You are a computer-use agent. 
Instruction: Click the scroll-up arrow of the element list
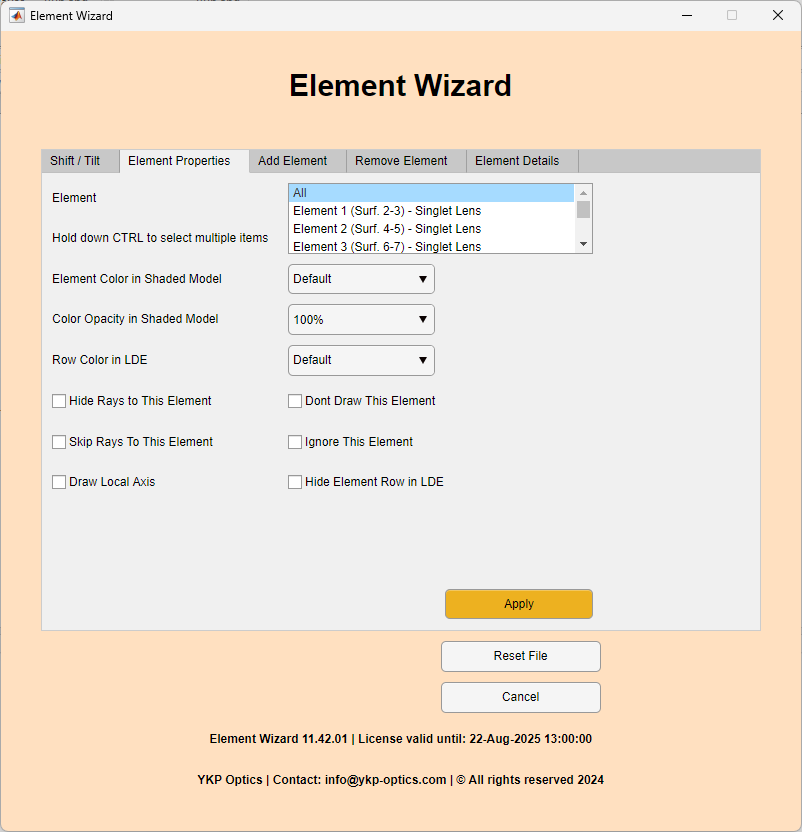[x=584, y=191]
